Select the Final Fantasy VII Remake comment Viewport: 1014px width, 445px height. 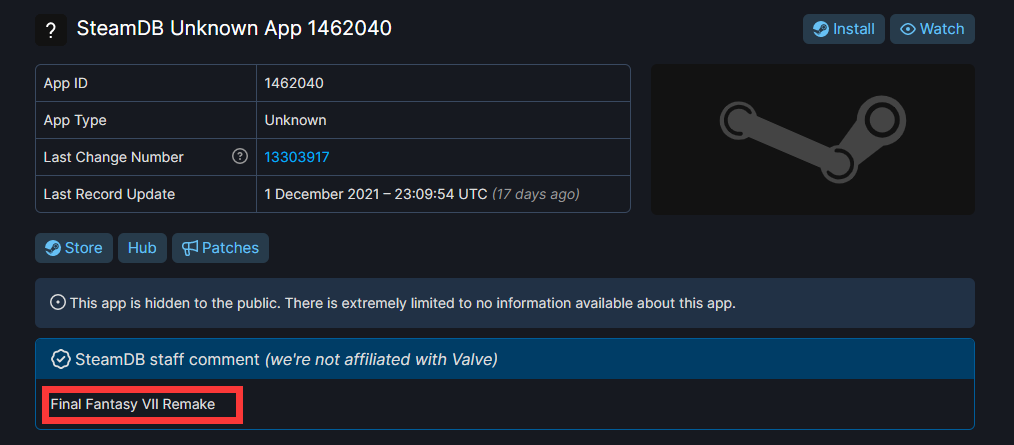point(133,405)
